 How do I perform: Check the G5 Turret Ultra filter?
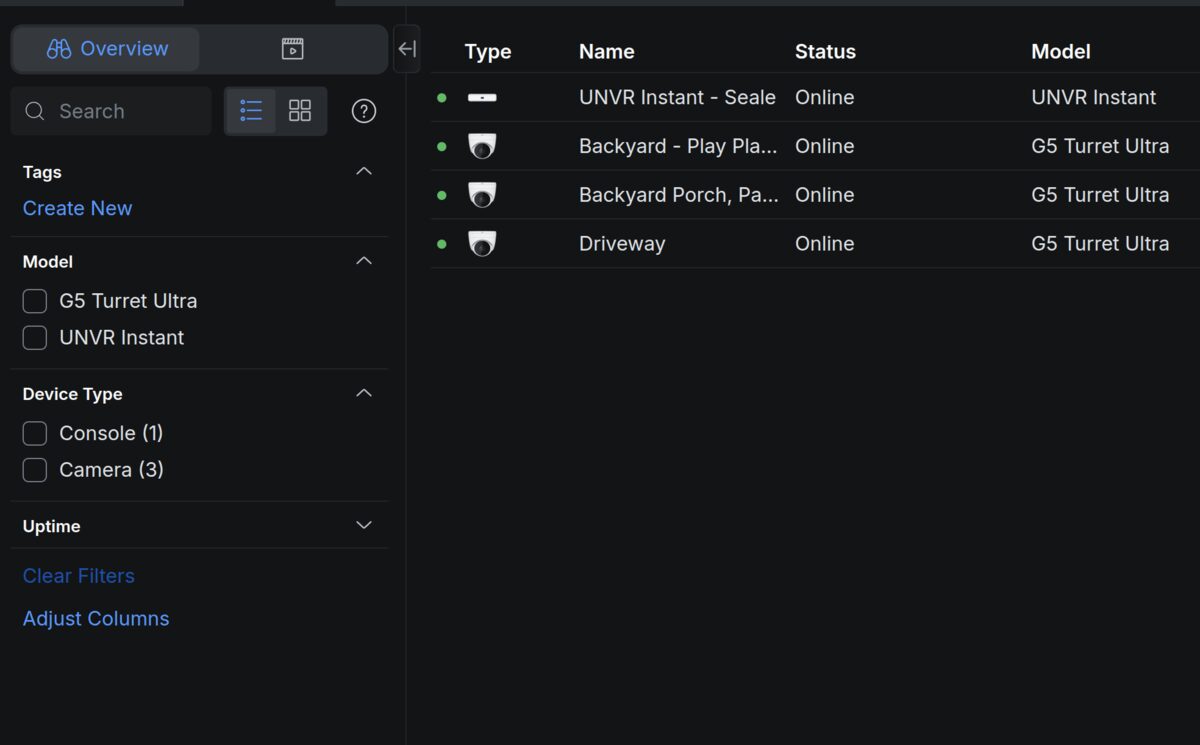(x=35, y=301)
